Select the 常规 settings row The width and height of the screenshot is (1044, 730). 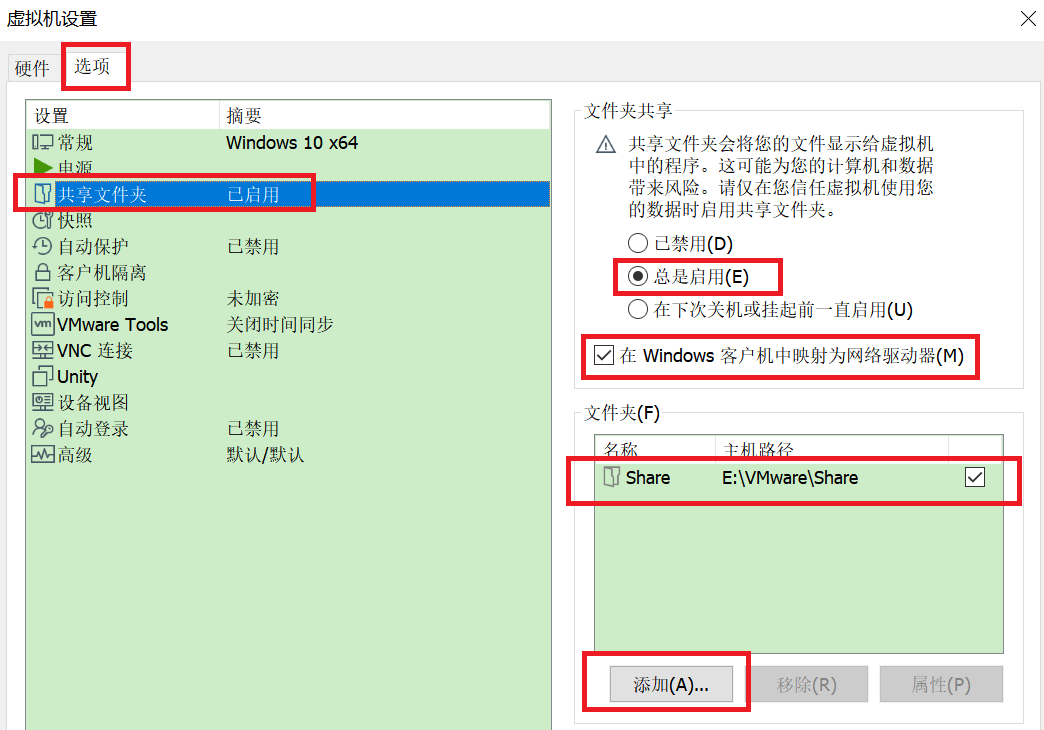(x=288, y=142)
